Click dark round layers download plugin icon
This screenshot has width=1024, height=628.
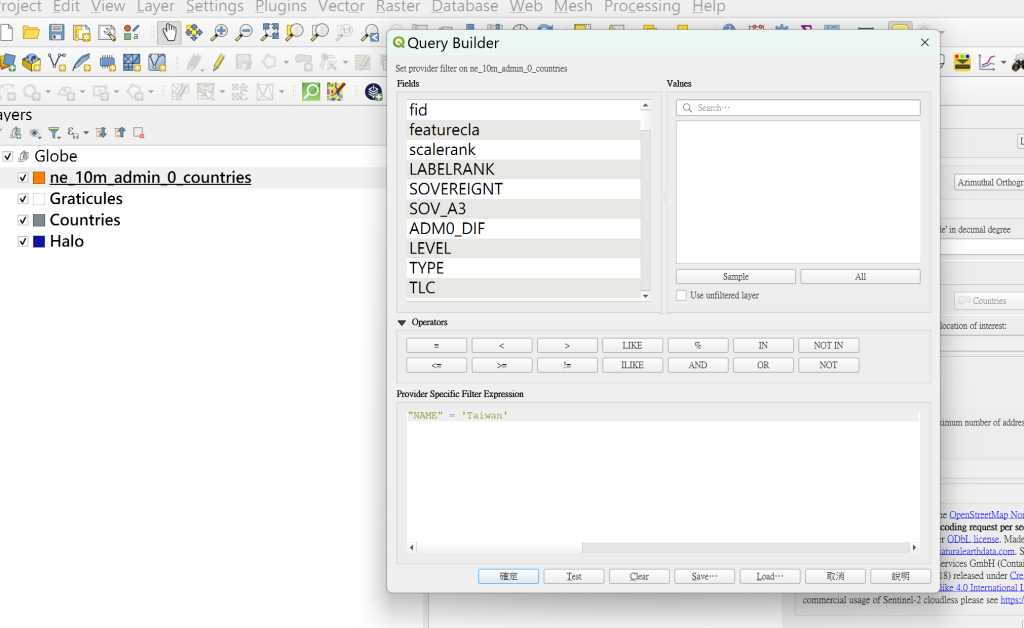coord(374,92)
